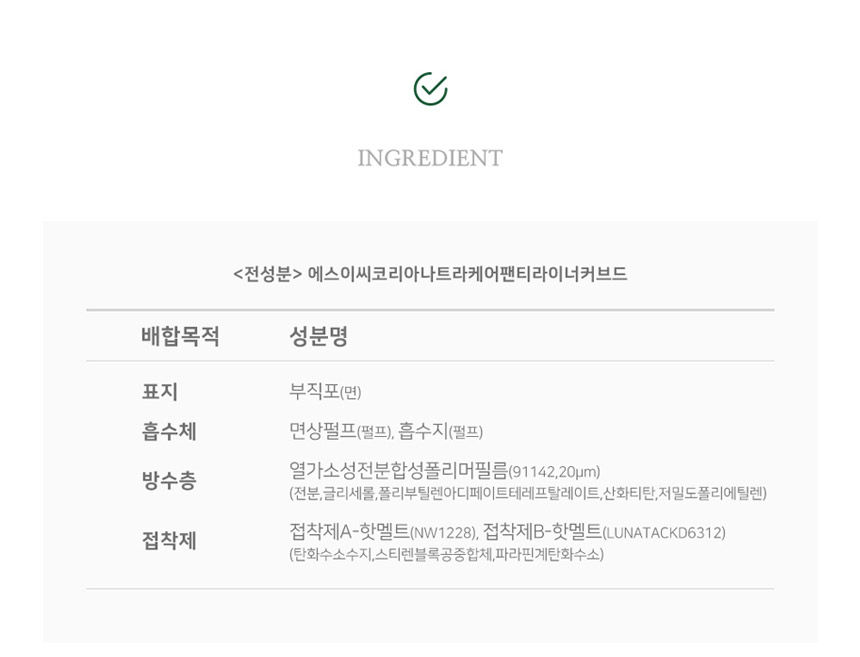The image size is (860, 657).
Task: Click the <전성분> product title line
Action: [430, 273]
